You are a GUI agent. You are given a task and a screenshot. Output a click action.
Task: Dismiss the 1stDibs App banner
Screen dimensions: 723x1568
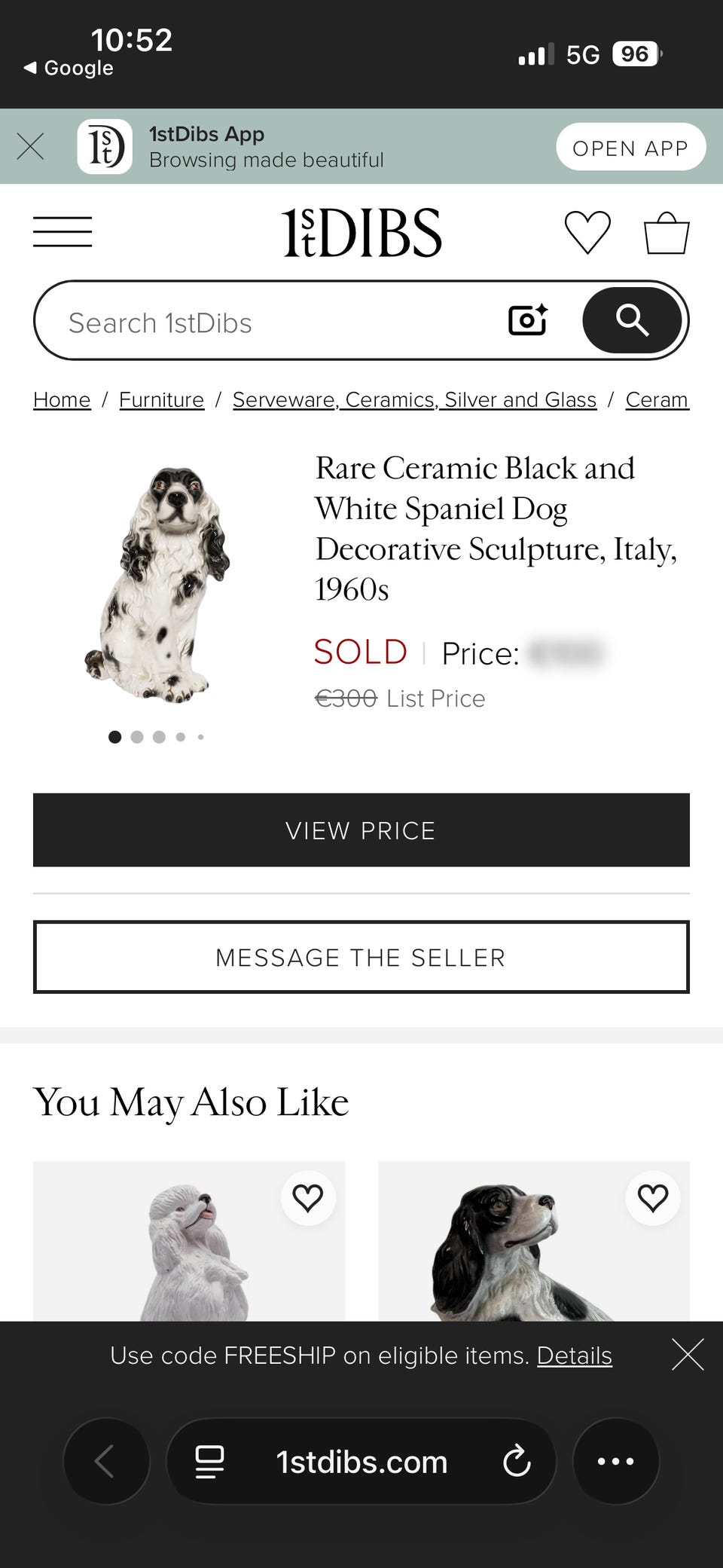[x=30, y=146]
